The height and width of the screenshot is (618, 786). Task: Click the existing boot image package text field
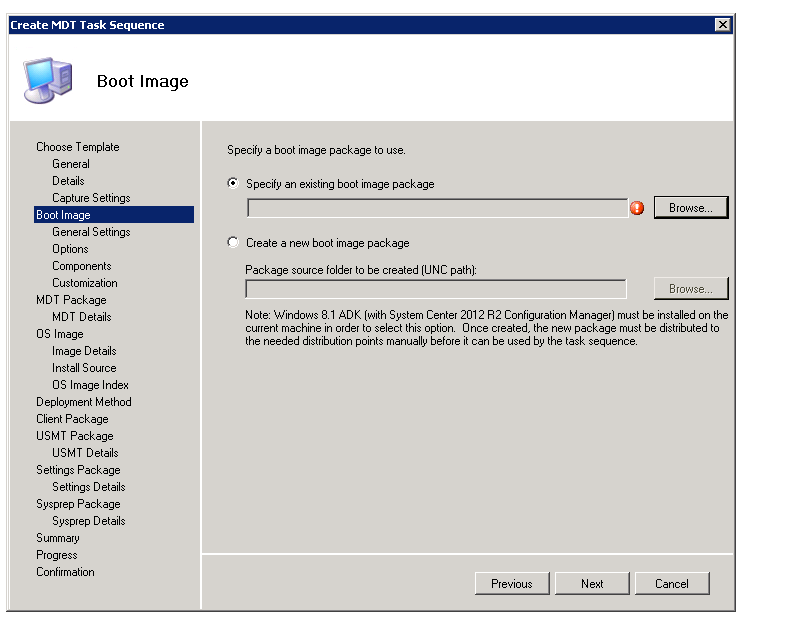[x=437, y=208]
